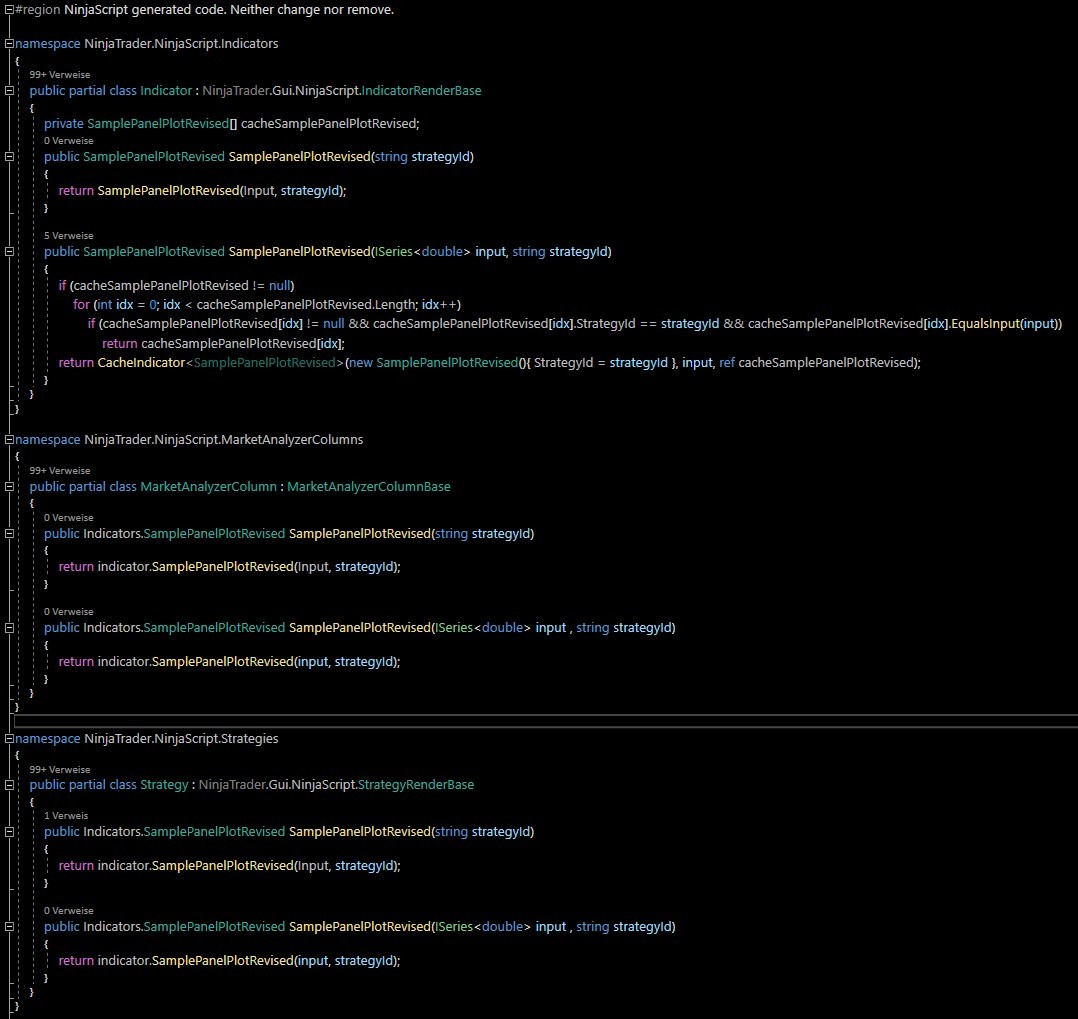Collapse MarketAnalyzerColumn method SamplePanelPlotRevised(string strategyId)
Image resolution: width=1078 pixels, height=1019 pixels.
[x=10, y=534]
